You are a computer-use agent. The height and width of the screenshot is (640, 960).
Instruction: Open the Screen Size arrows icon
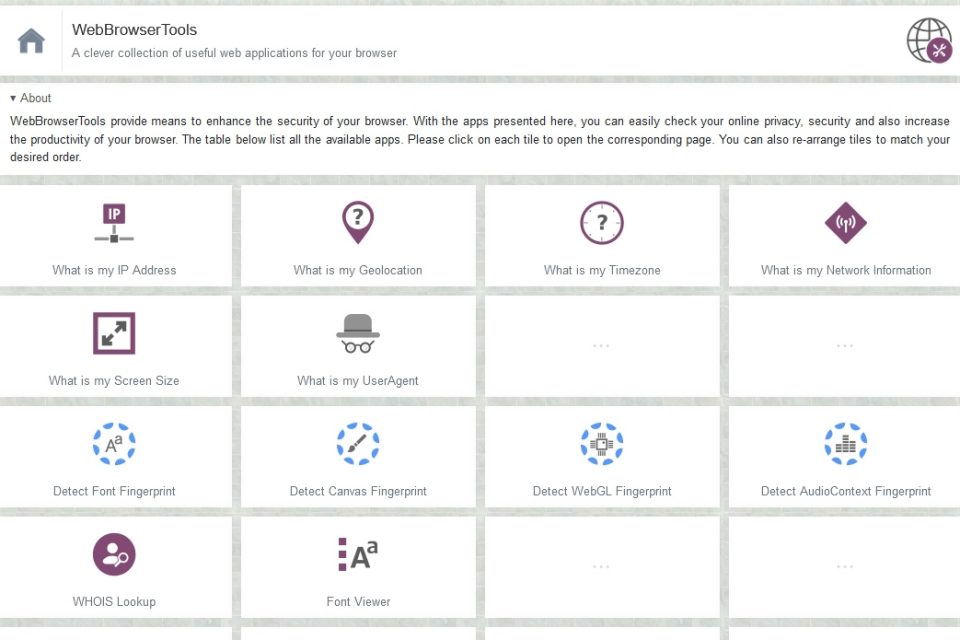[x=114, y=333]
